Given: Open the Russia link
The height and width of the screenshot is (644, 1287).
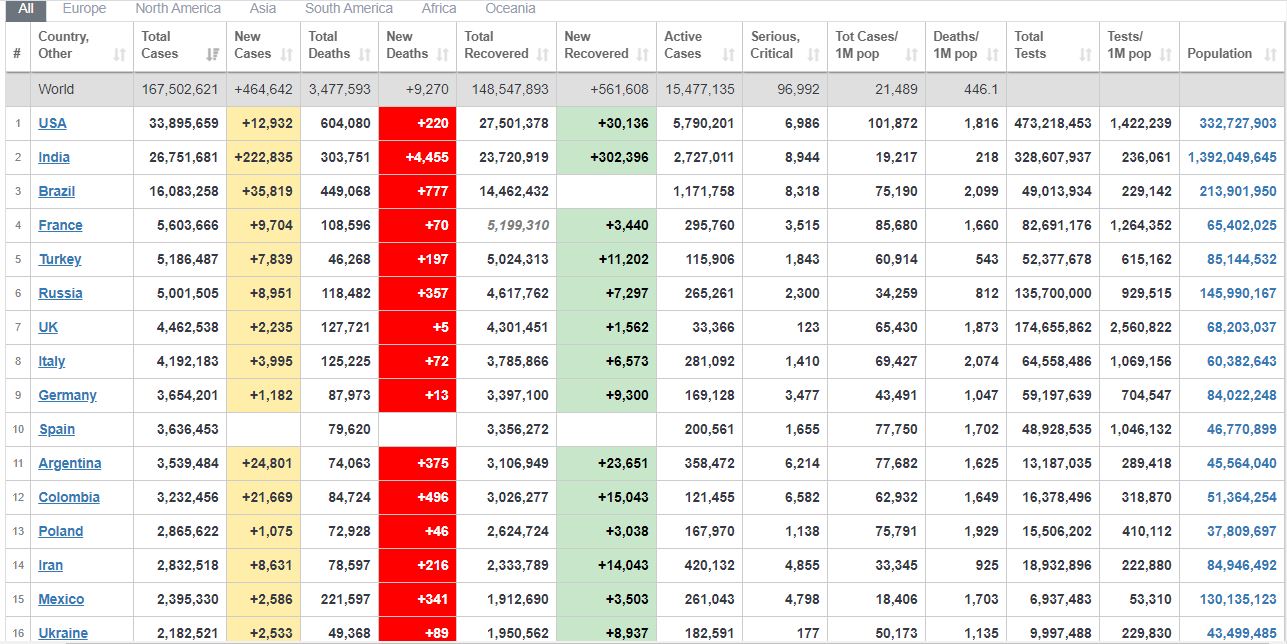Looking at the screenshot, I should pyautogui.click(x=60, y=293).
